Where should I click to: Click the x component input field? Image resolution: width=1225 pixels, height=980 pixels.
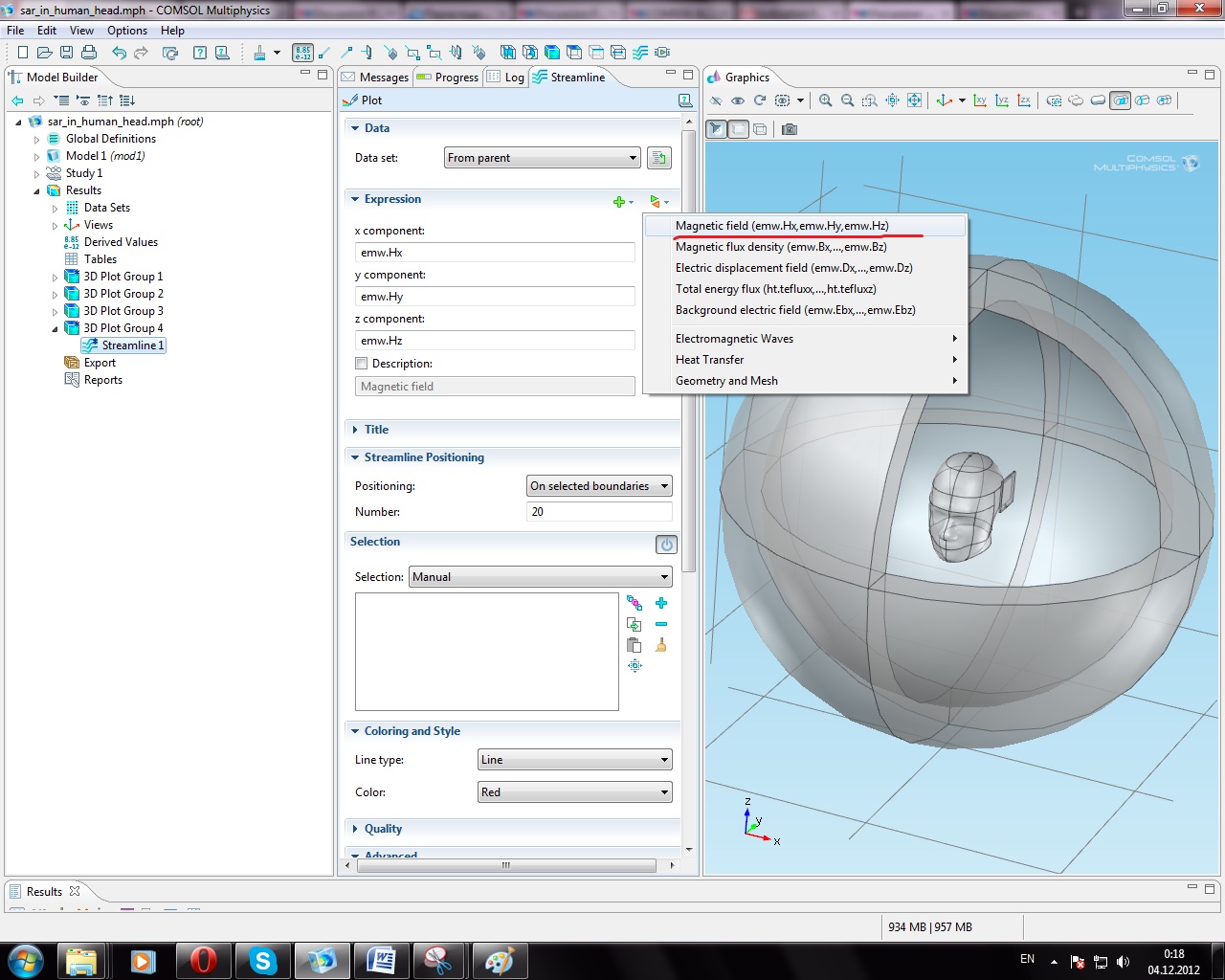[x=495, y=253]
